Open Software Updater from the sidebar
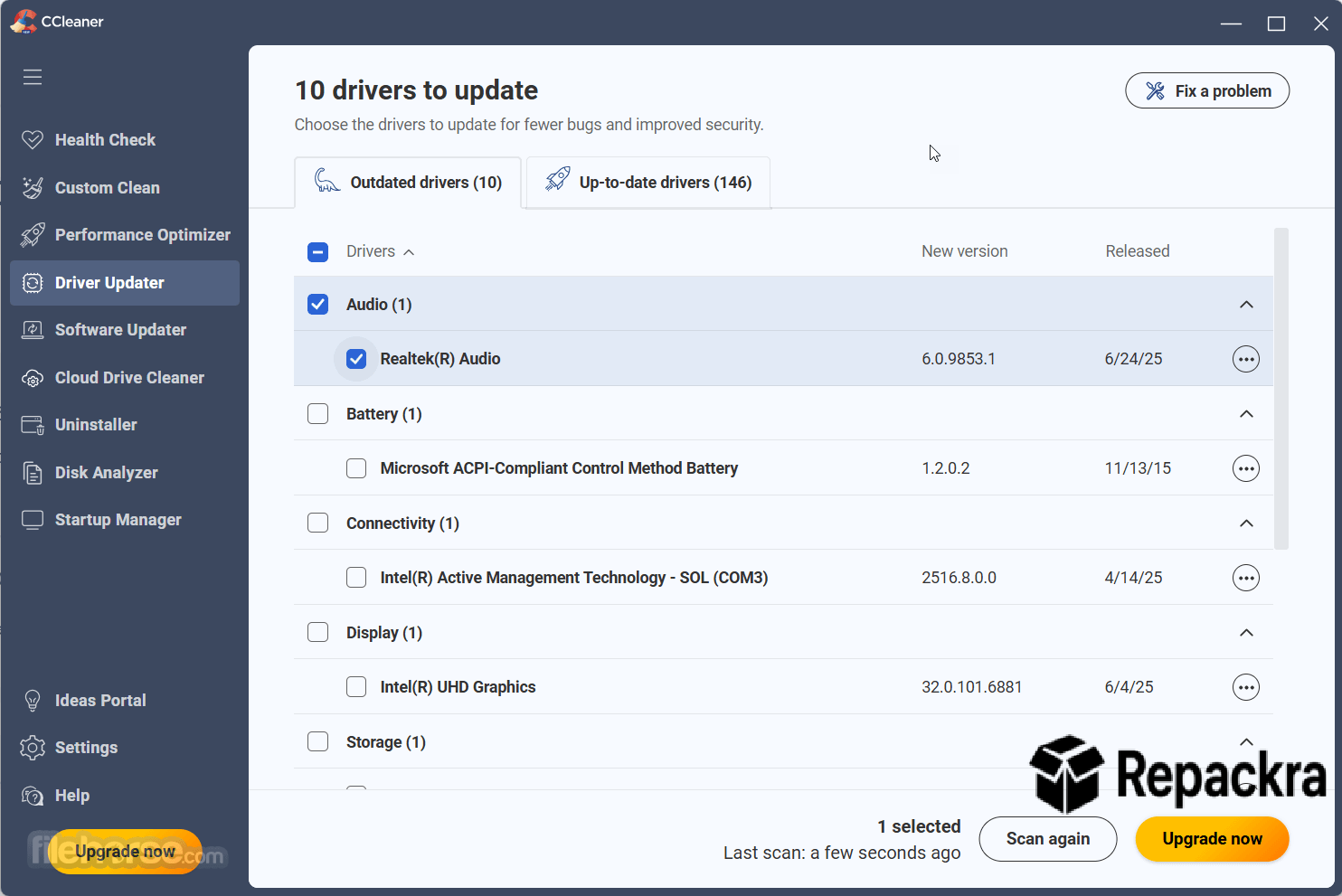1342x896 pixels. pos(125,330)
